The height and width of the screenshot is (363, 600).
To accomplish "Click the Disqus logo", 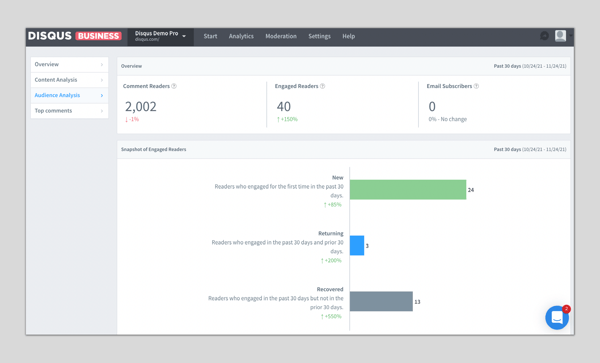I will click(50, 36).
